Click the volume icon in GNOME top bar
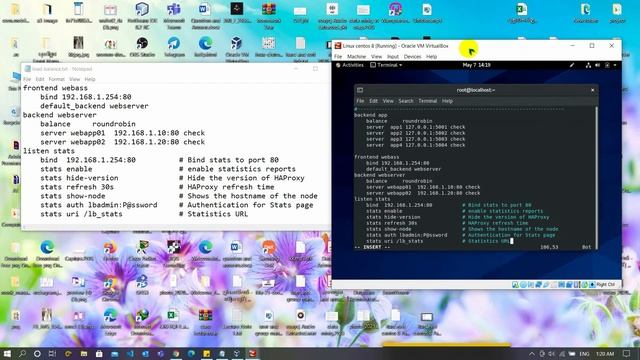Viewport: 640px width, 360px height. click(x=598, y=65)
